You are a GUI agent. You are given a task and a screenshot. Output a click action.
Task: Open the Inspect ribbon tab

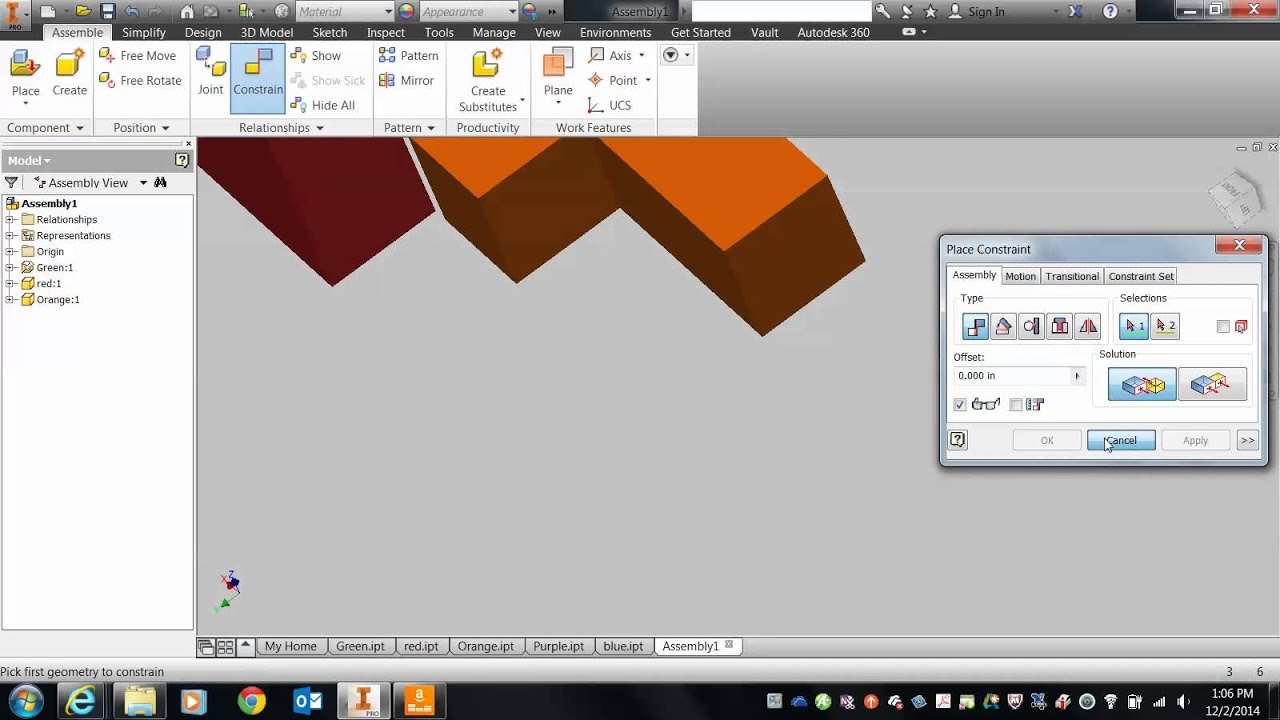(386, 33)
